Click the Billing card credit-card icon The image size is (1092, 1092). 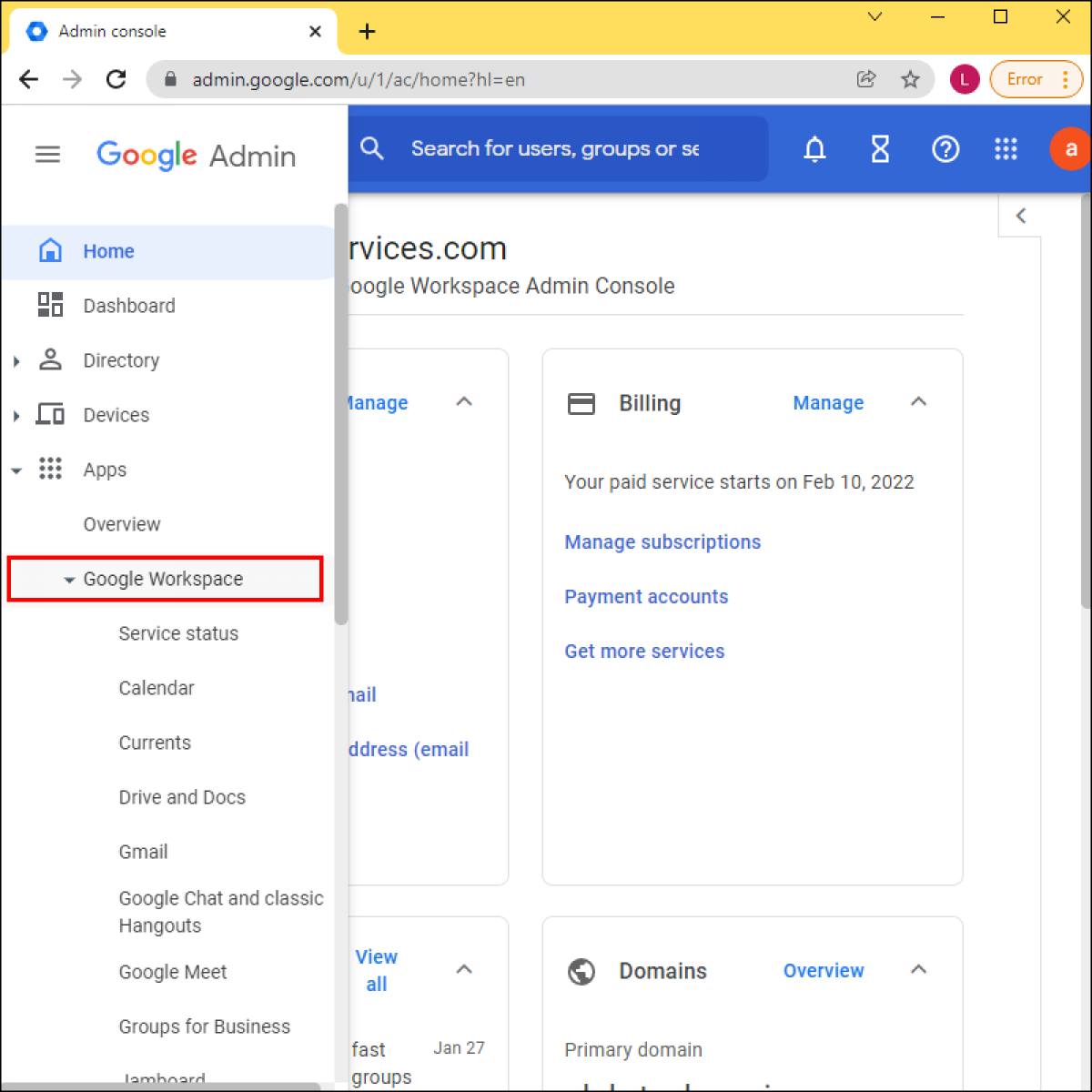(581, 403)
